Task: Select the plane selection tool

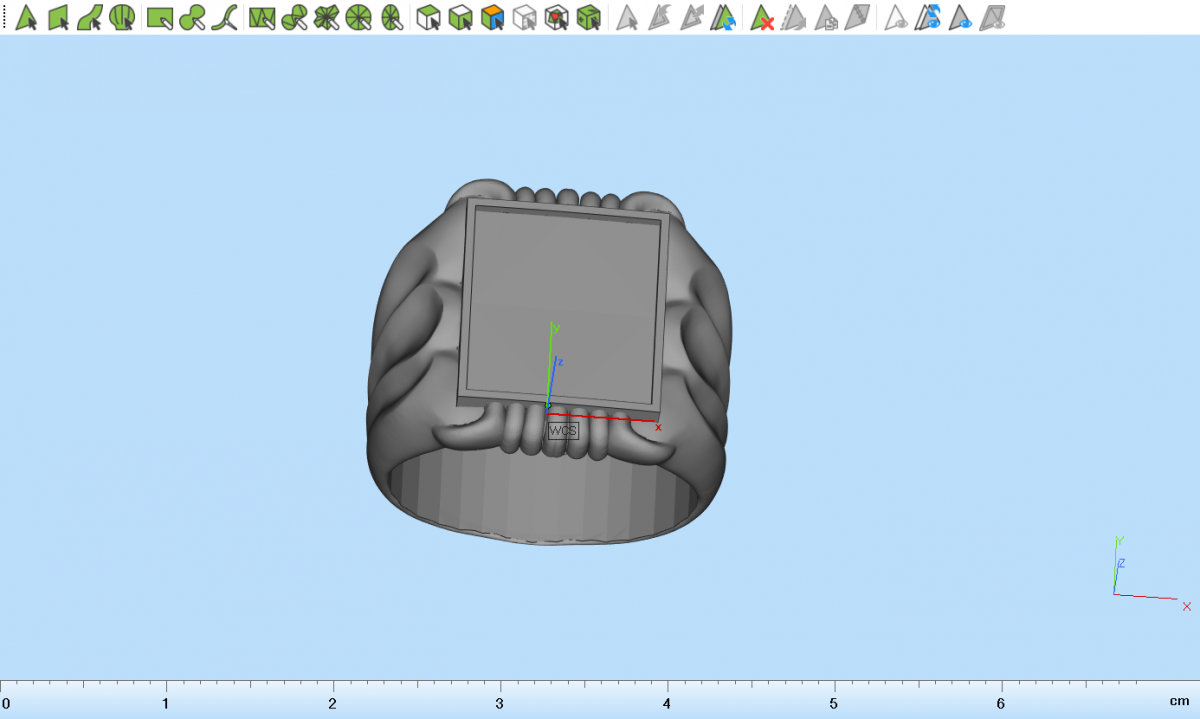Action: click(x=58, y=17)
